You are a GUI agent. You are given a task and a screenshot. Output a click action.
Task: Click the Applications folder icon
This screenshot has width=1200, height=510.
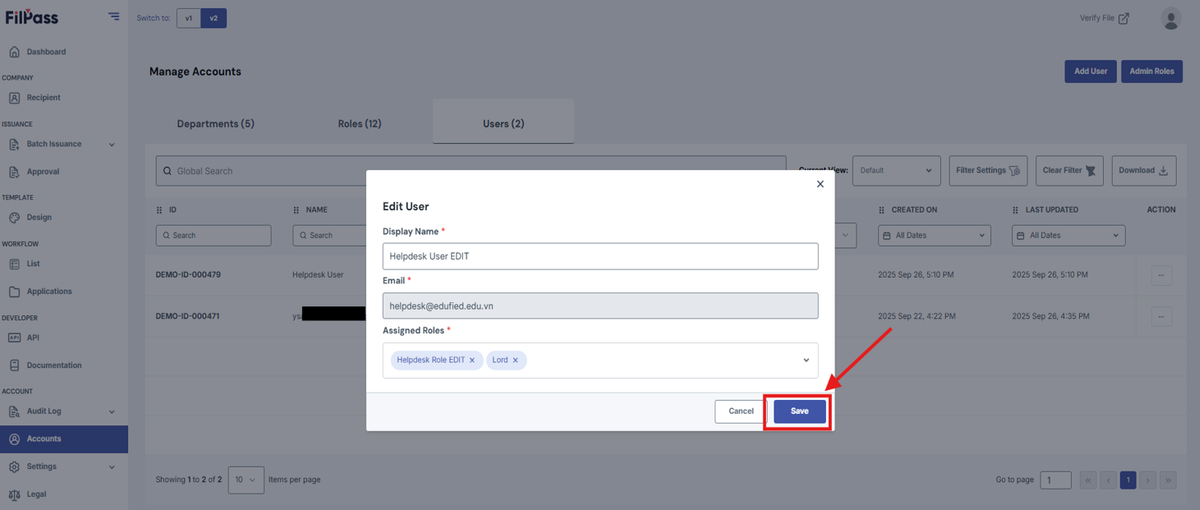15,292
